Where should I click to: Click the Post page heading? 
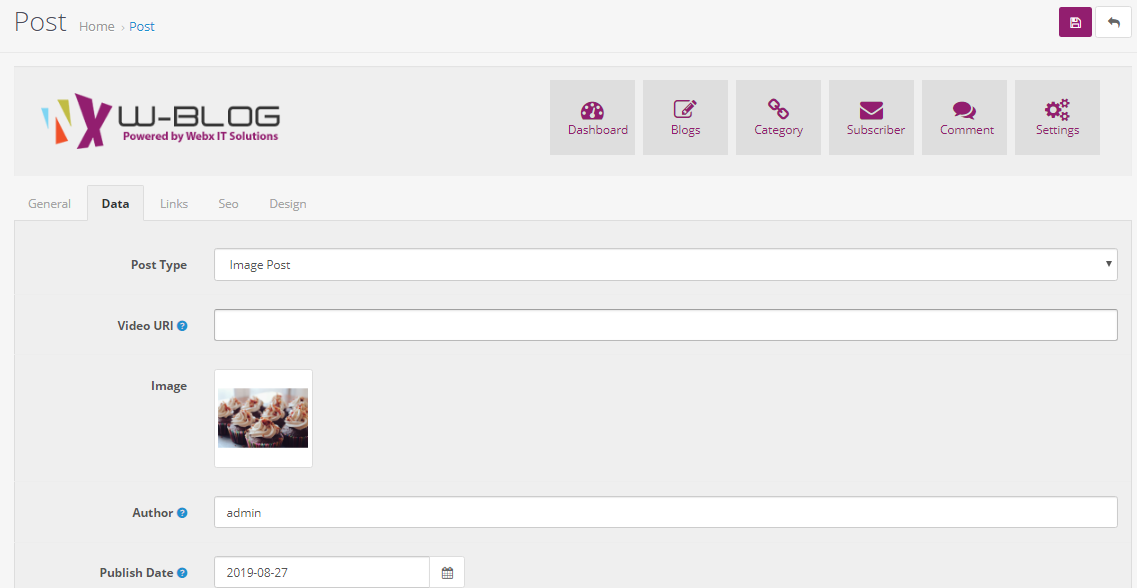click(x=41, y=22)
